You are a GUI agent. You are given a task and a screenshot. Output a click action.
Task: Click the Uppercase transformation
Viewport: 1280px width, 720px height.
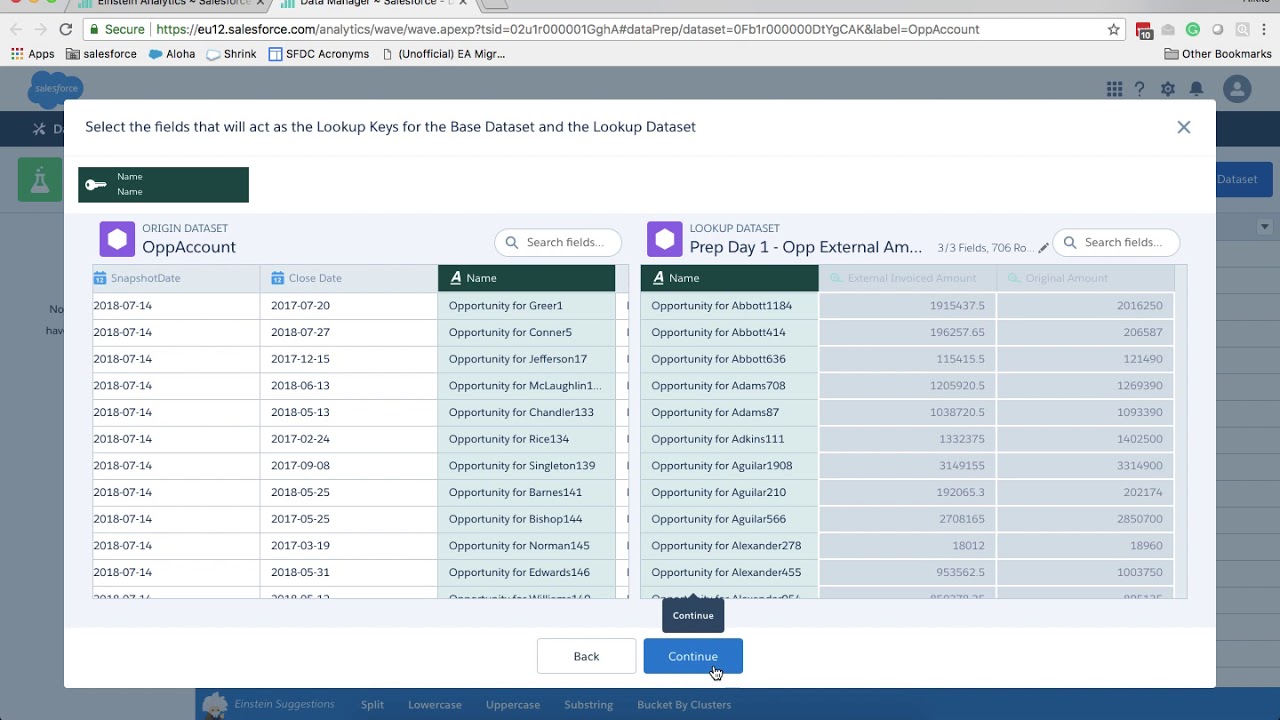click(x=513, y=704)
